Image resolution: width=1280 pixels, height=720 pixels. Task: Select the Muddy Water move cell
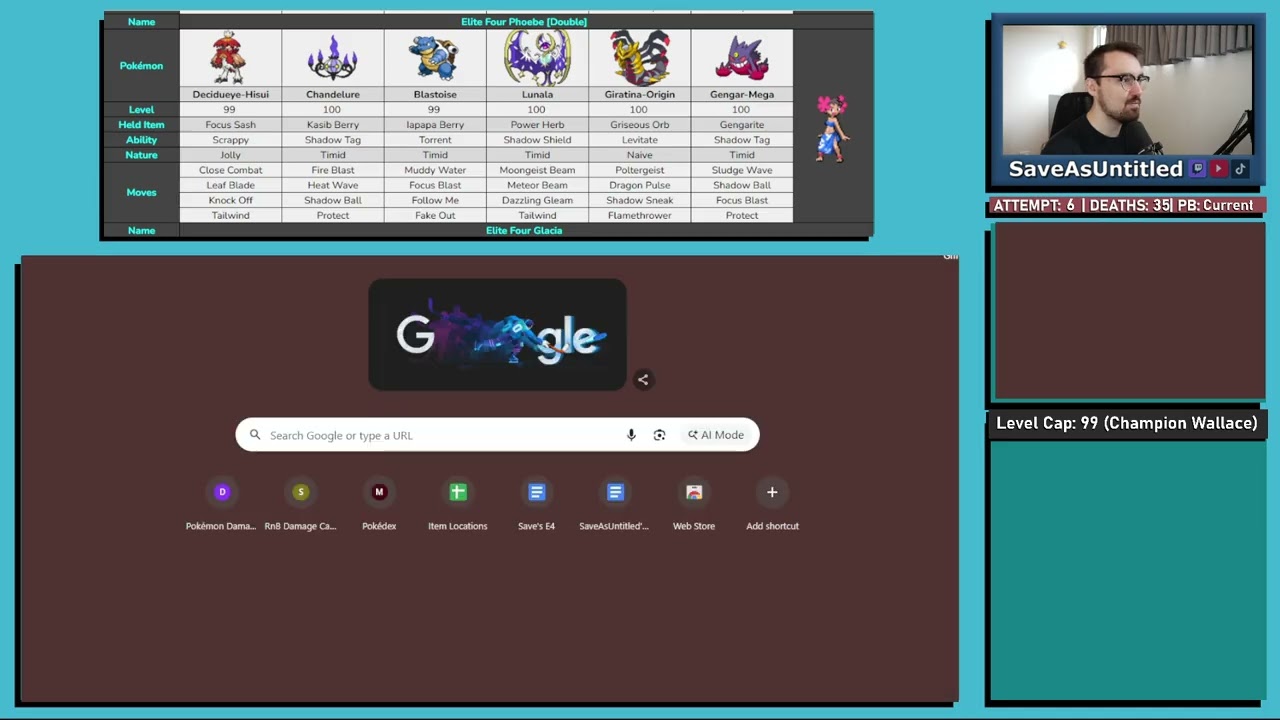435,170
